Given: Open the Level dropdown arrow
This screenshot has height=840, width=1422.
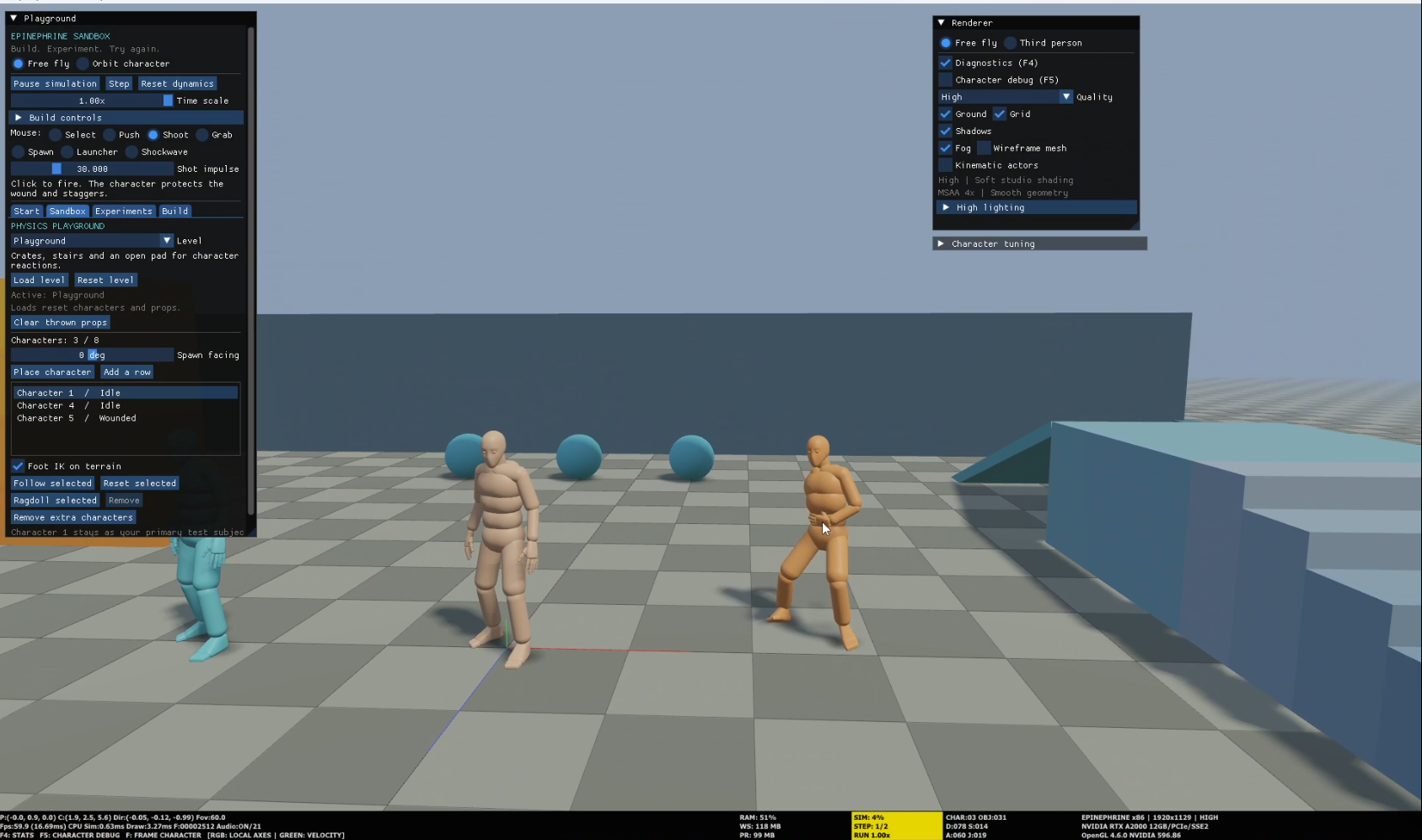Looking at the screenshot, I should (x=167, y=241).
